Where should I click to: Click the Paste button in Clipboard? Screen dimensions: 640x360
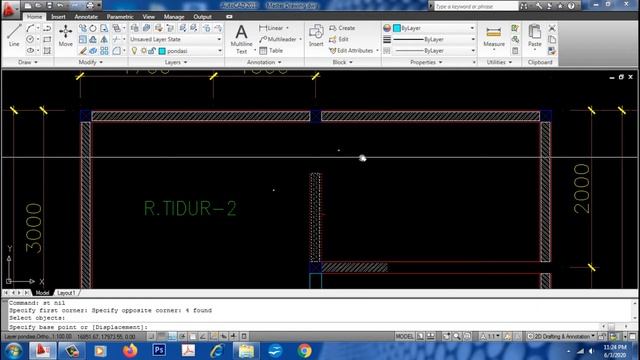point(534,36)
